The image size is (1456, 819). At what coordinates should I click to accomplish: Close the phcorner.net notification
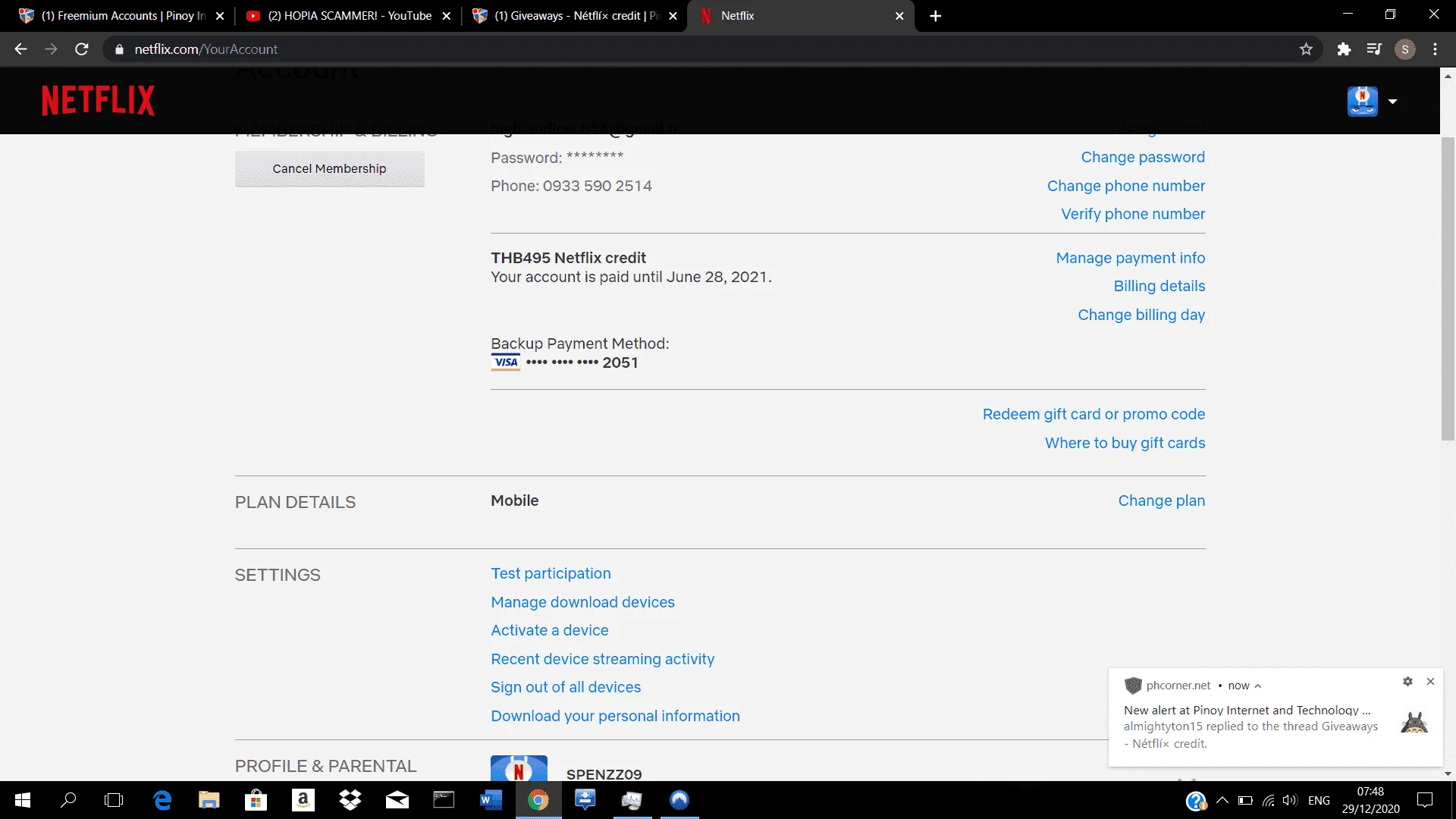click(1430, 682)
